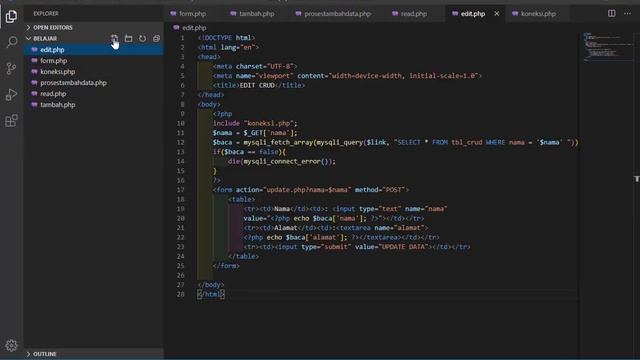The image size is (640, 360).
Task: Click the </form> closing tag on line 25
Action: point(226,266)
